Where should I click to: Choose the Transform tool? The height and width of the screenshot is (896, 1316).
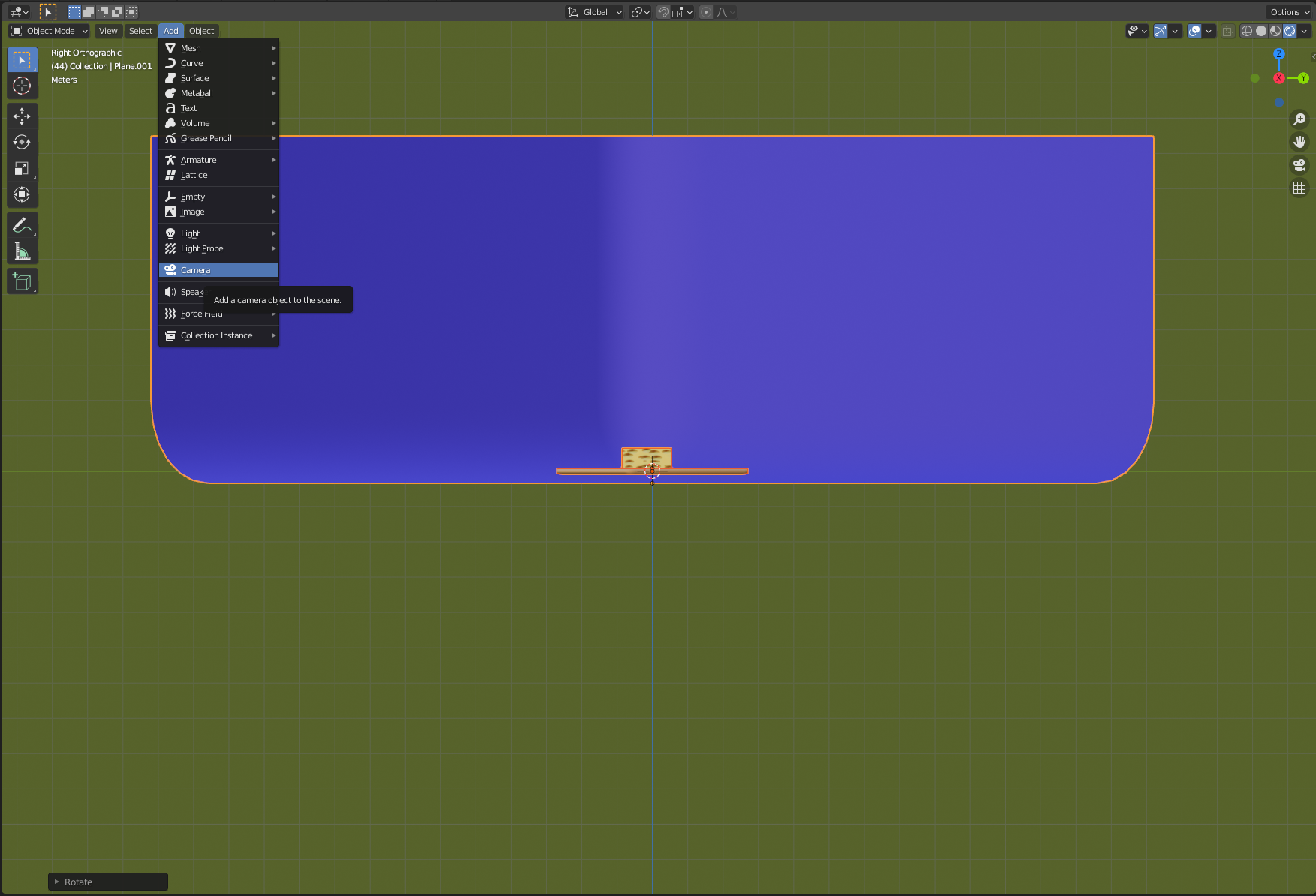click(22, 194)
